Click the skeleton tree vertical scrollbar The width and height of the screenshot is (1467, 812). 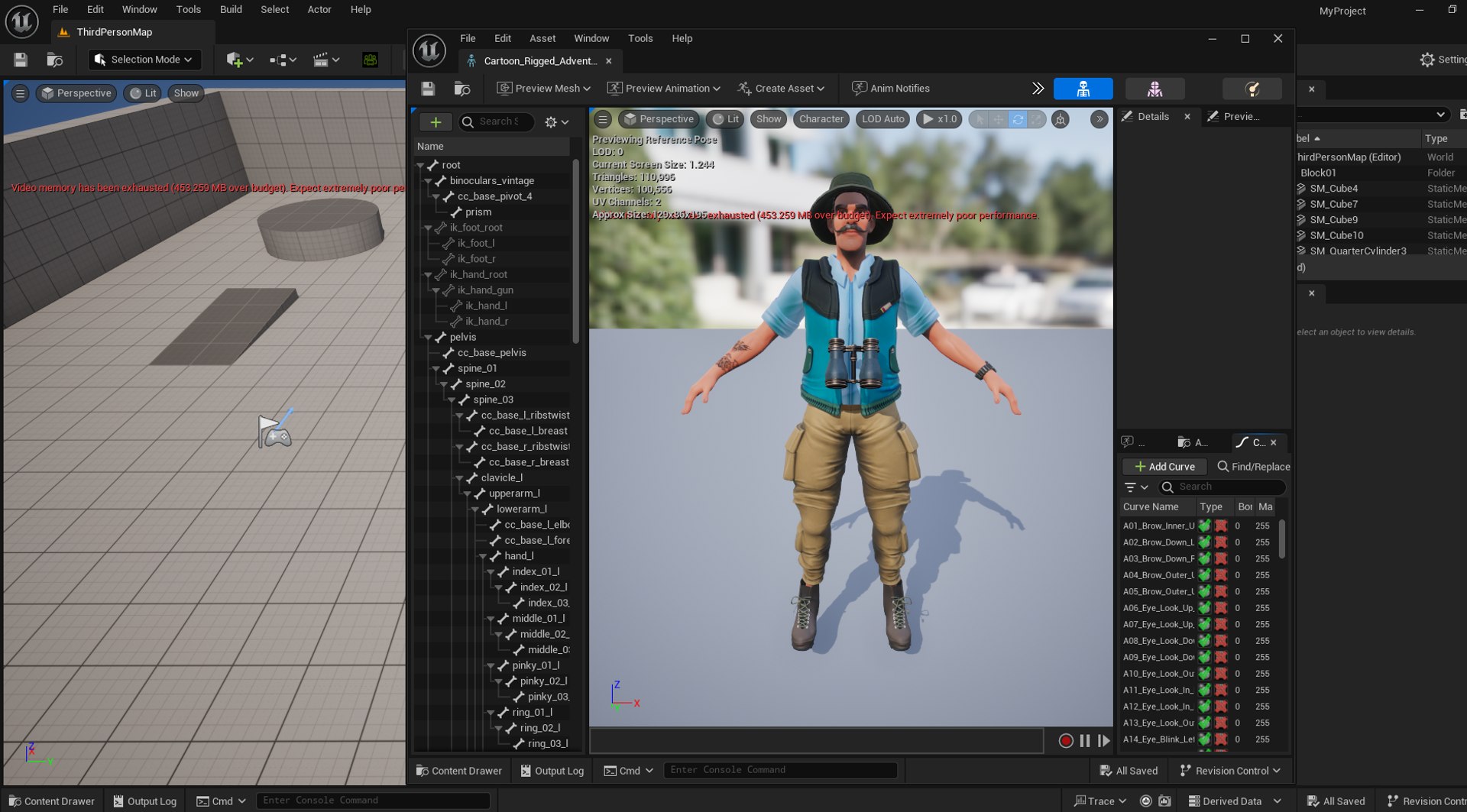coord(575,251)
